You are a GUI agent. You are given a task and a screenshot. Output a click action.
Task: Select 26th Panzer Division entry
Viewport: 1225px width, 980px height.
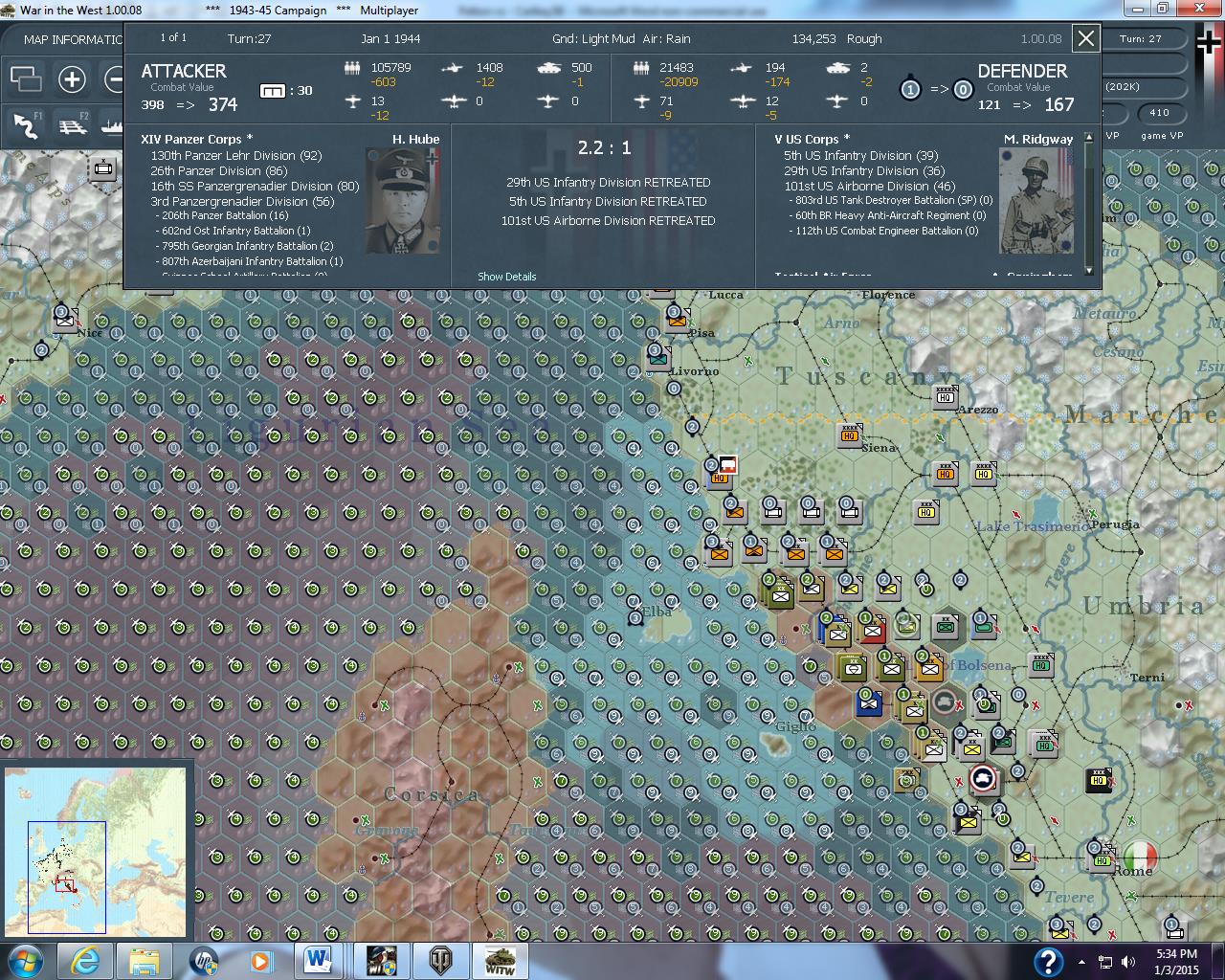tap(219, 170)
